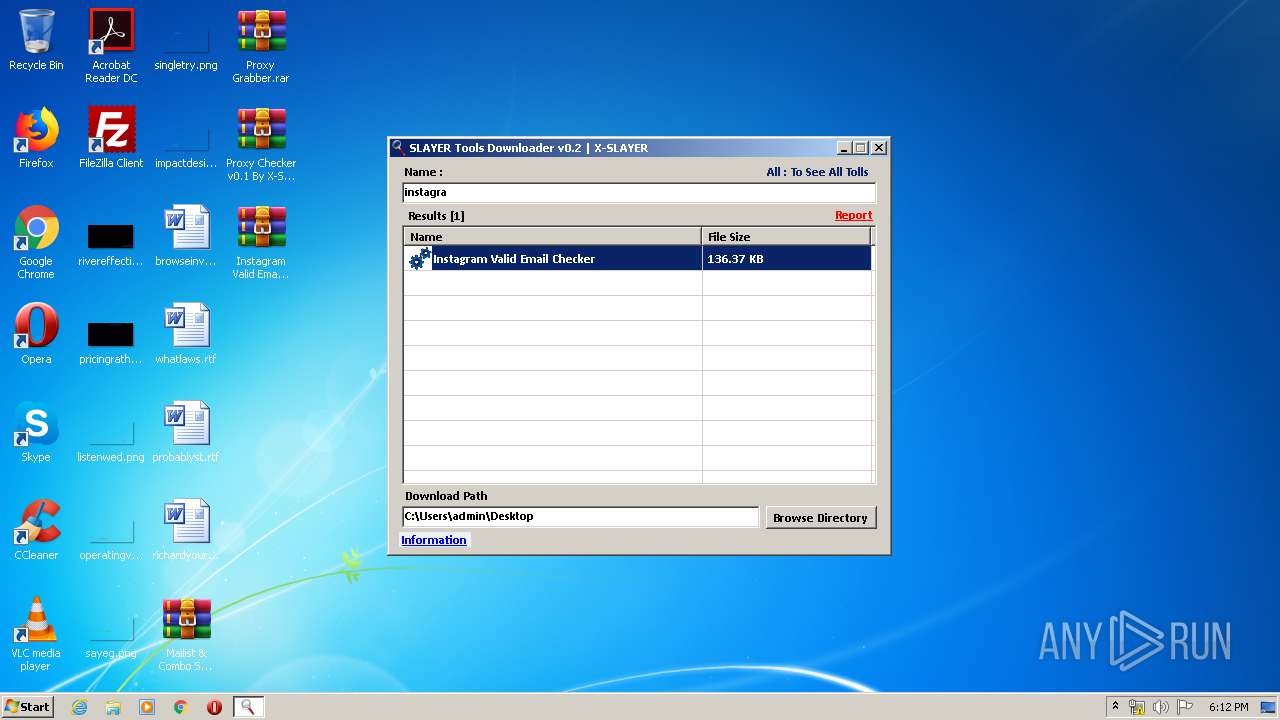Click 'All : To See All Tolls' hint text

tap(817, 172)
